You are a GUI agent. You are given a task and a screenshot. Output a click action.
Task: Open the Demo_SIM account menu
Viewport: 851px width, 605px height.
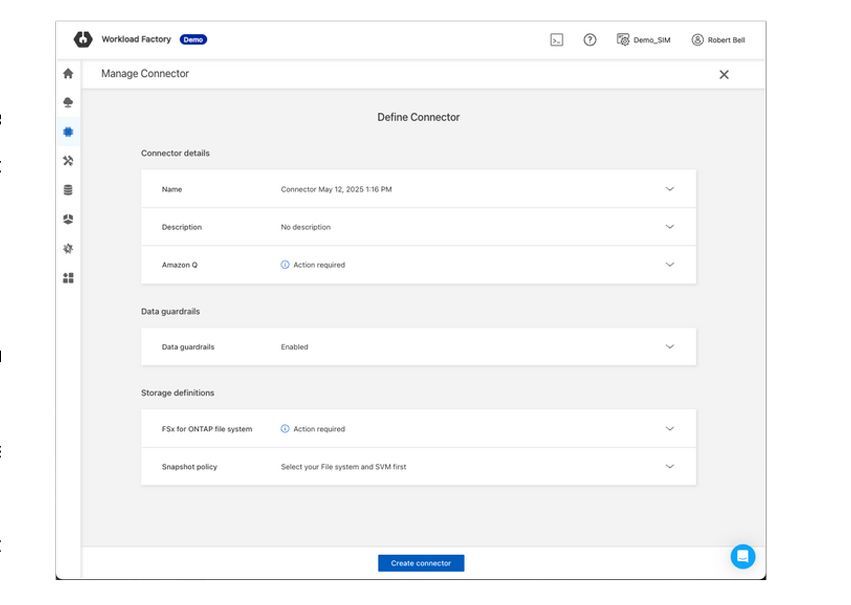click(x=644, y=40)
